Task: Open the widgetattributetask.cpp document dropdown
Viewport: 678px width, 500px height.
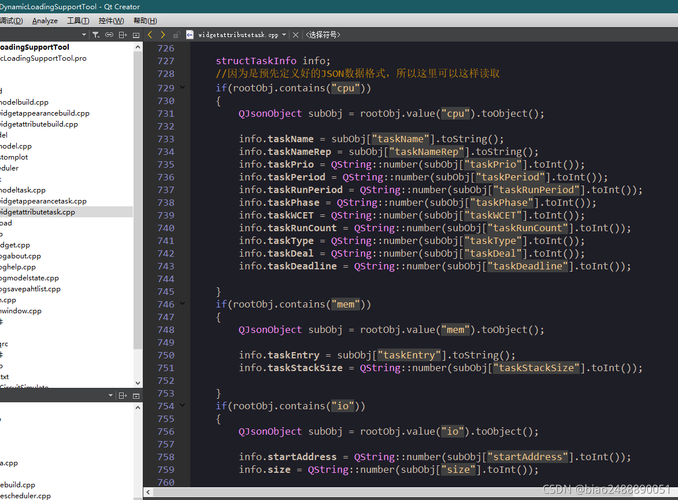Action: tap(284, 35)
